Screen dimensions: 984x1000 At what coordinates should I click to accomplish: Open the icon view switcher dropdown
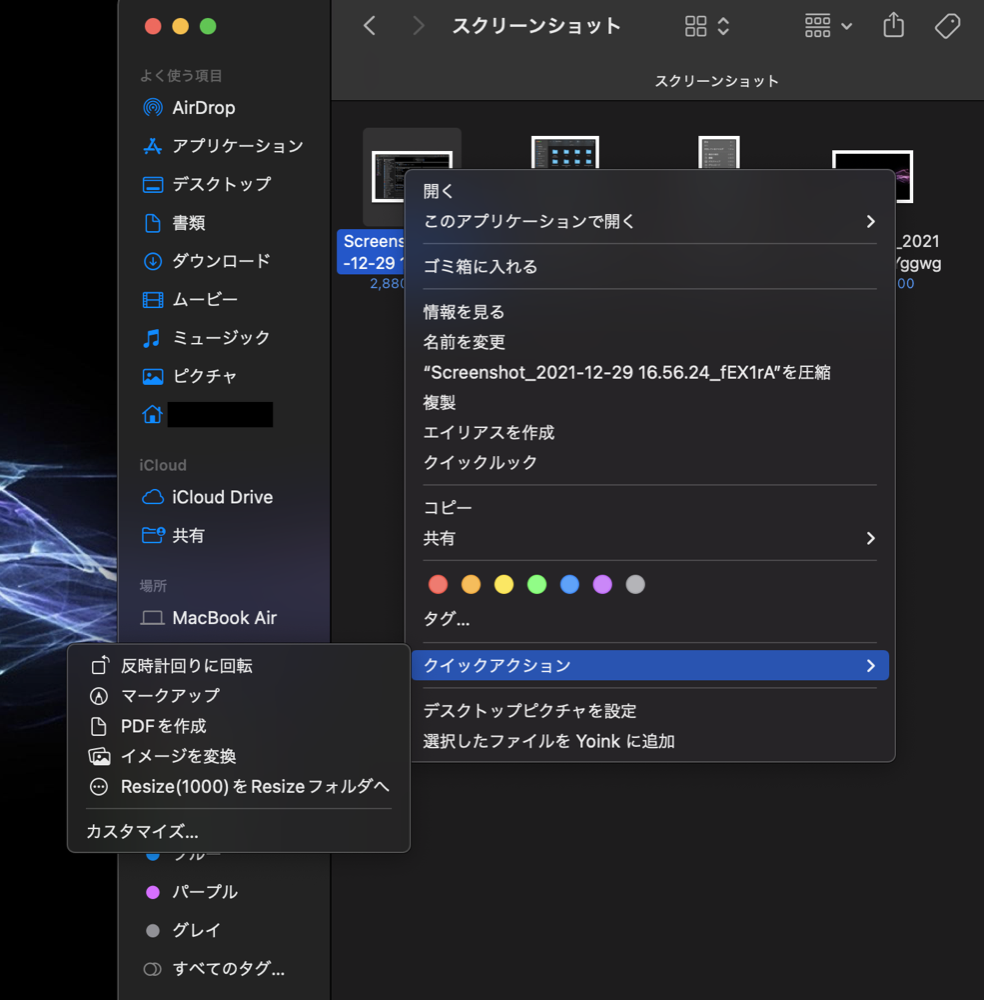click(707, 26)
